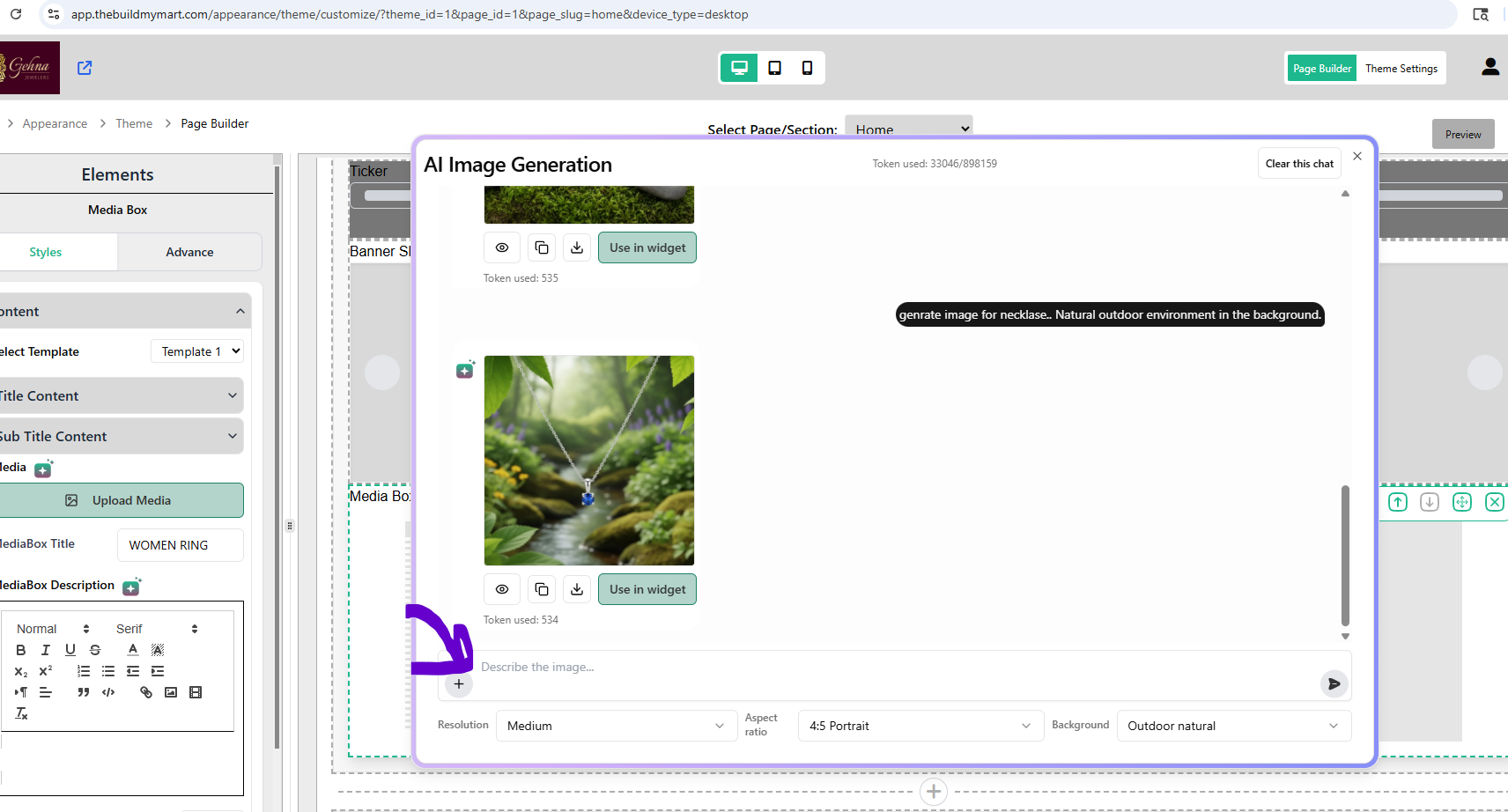The height and width of the screenshot is (812, 1508).
Task: Click the Preview button
Action: 1463,134
